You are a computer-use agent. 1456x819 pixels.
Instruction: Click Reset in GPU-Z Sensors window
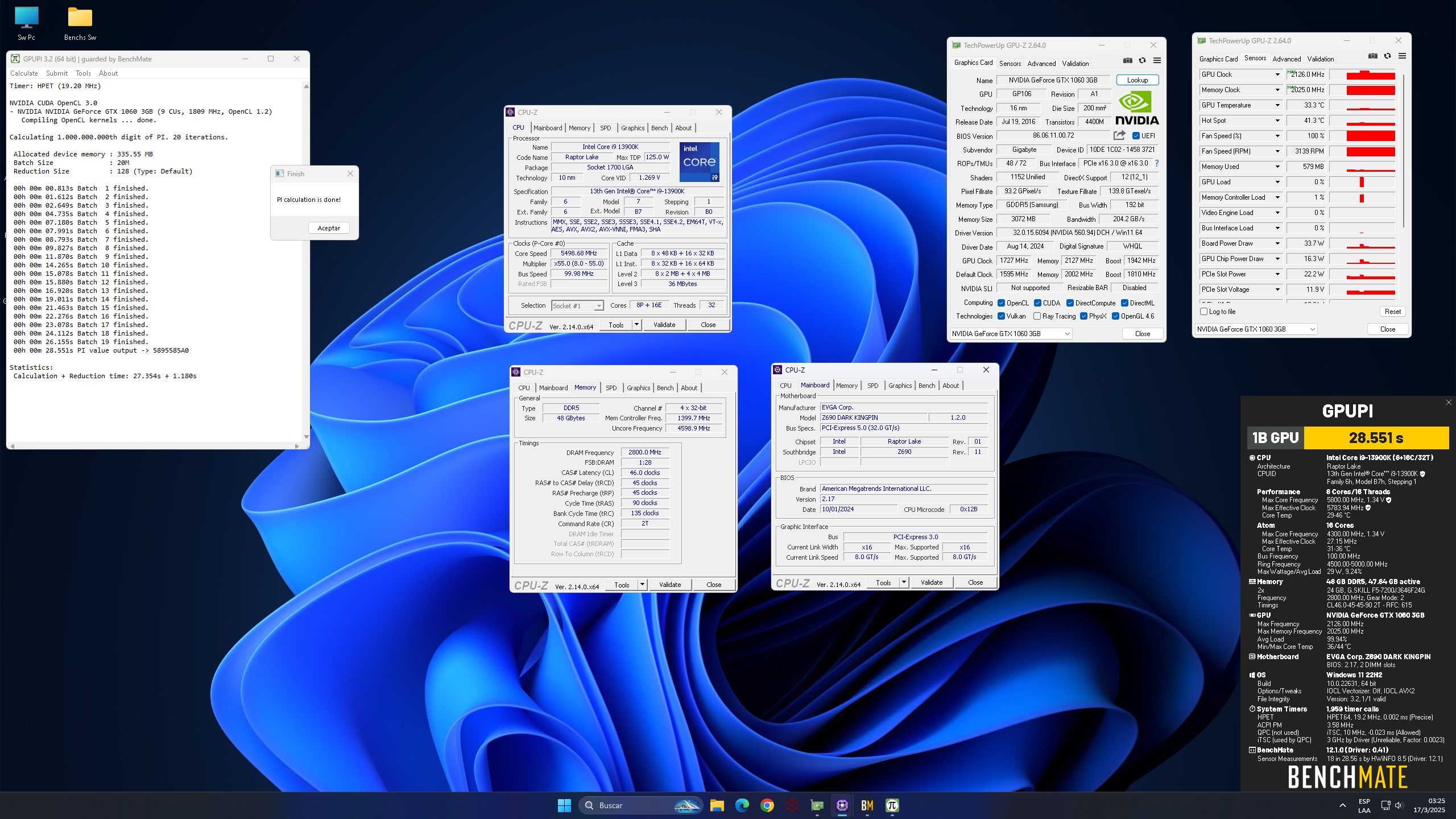[1393, 312]
